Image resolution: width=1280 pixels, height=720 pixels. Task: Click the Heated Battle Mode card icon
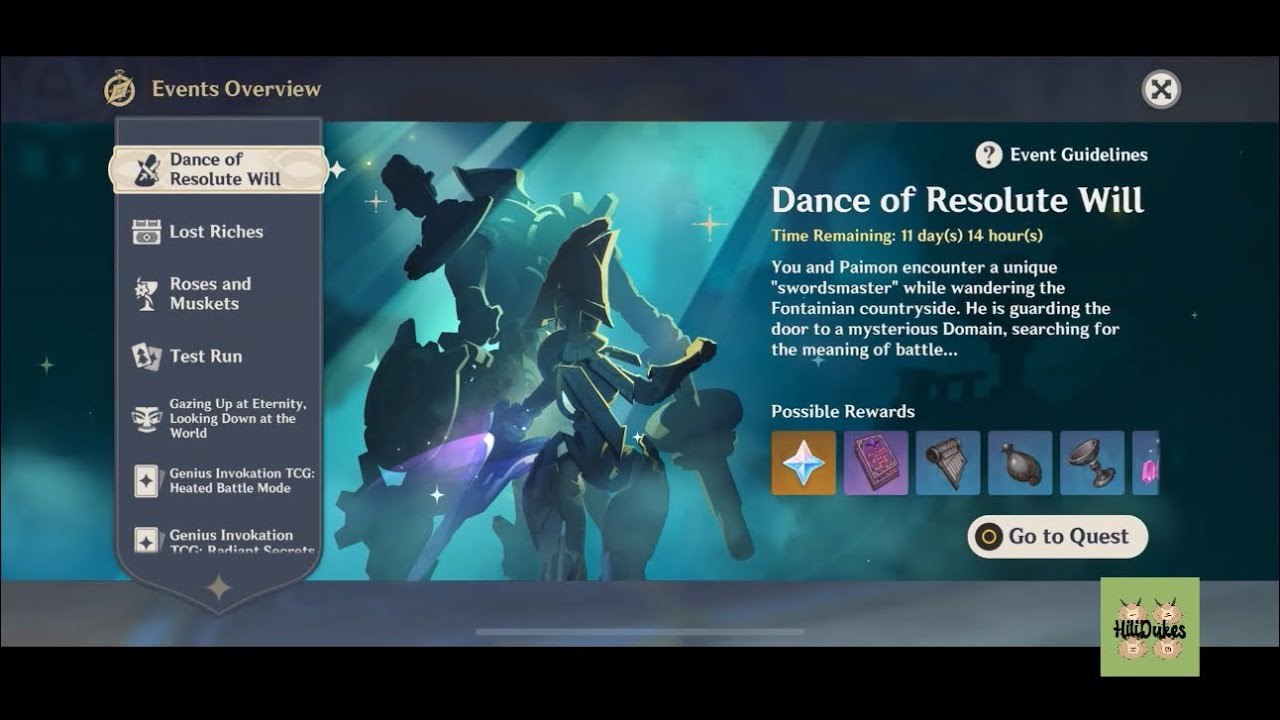[x=147, y=481]
